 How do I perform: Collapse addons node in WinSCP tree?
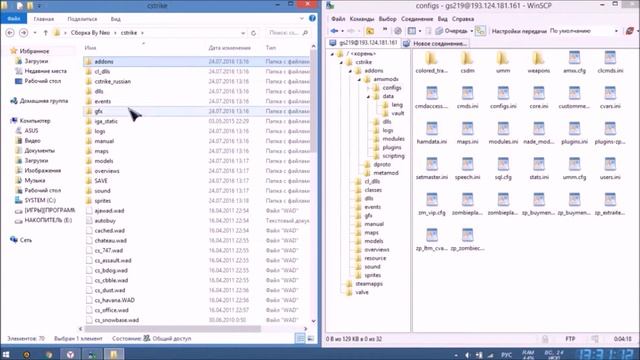[350, 71]
